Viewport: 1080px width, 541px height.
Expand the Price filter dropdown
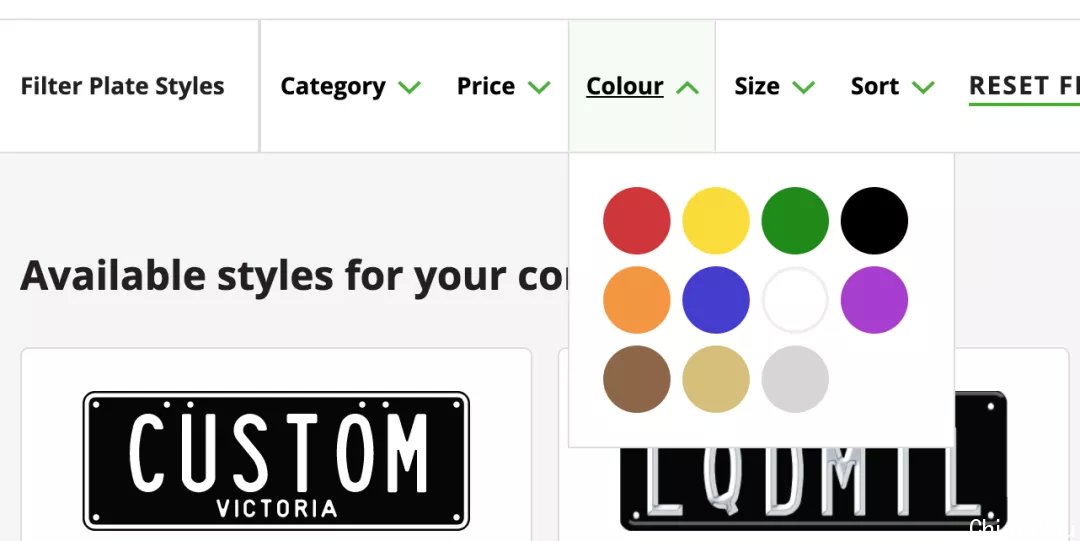503,86
